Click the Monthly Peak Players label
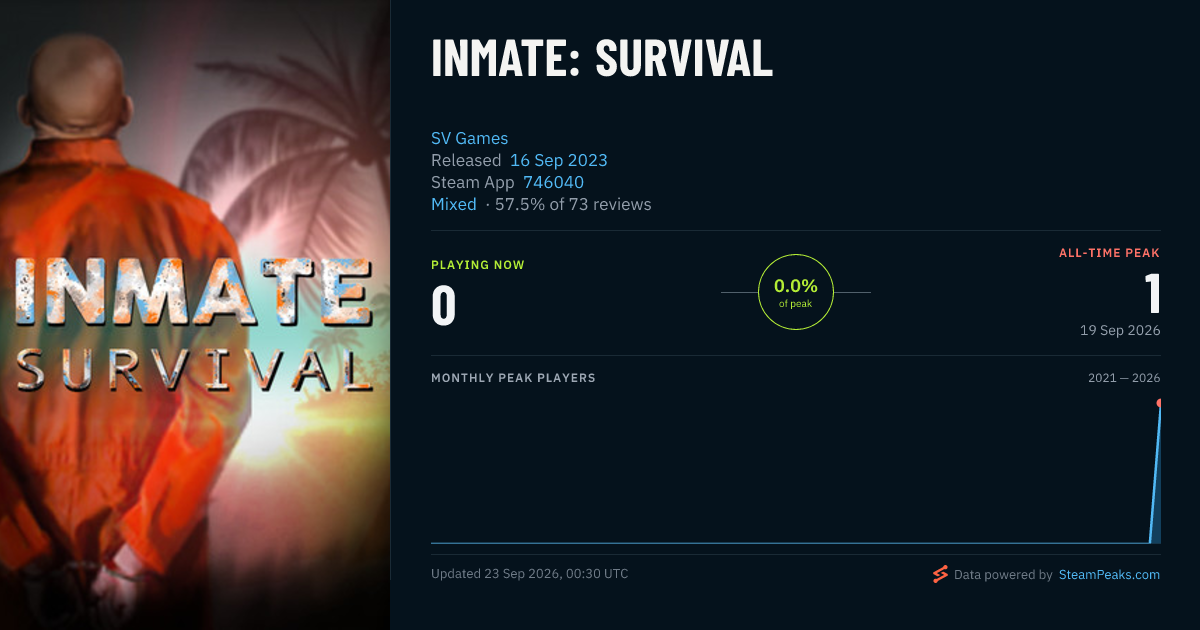The image size is (1200, 630). coord(513,378)
